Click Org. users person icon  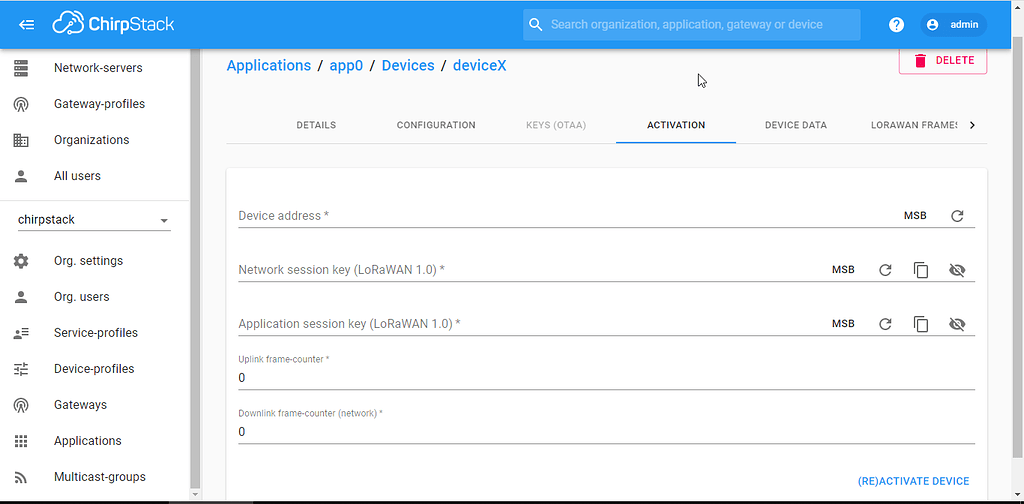tap(21, 296)
